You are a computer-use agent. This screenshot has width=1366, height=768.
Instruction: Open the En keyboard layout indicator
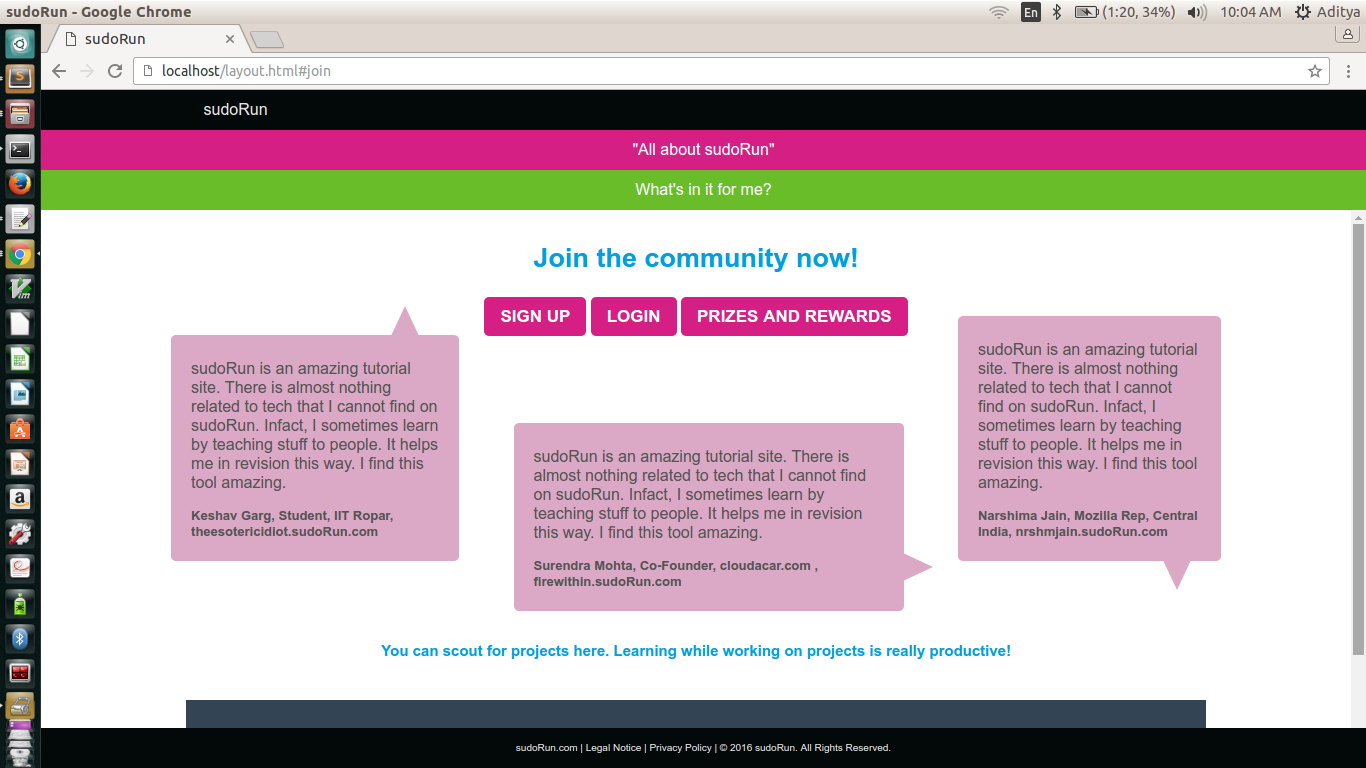coord(1030,12)
